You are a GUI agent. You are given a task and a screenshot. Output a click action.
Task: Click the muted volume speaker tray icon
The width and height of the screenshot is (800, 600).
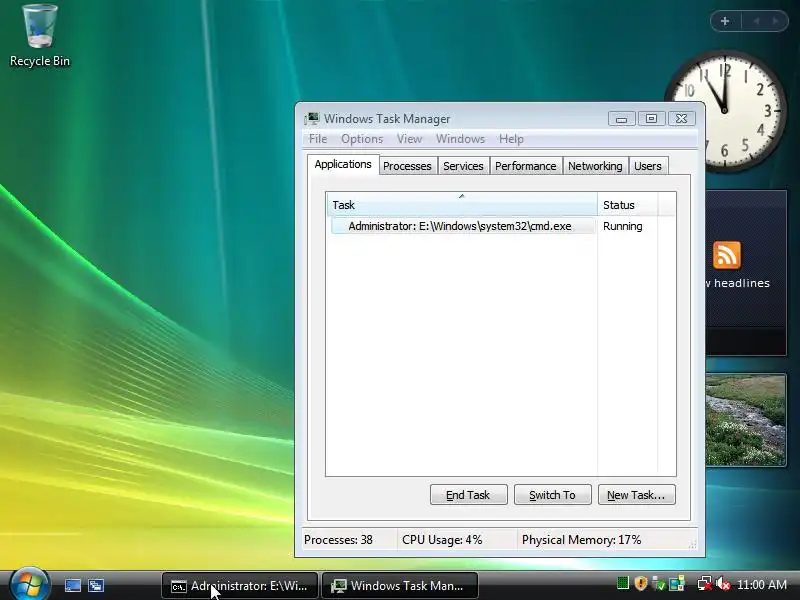click(723, 583)
